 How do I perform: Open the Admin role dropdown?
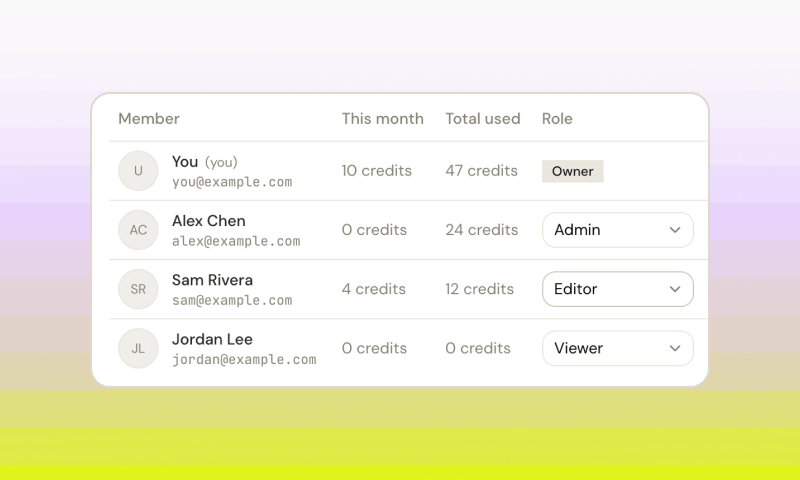[x=618, y=230]
